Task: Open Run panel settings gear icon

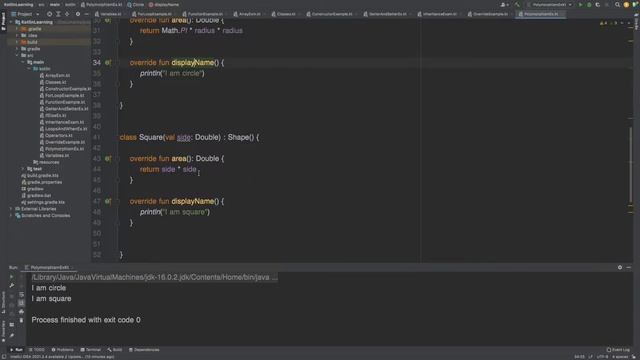Action: point(620,267)
